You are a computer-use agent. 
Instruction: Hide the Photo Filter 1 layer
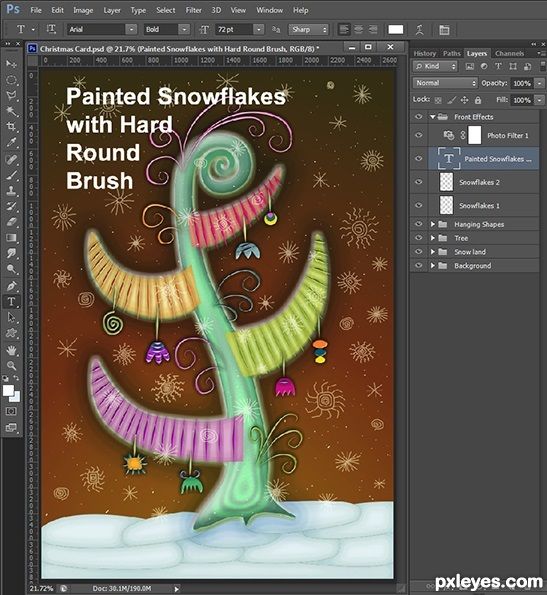point(419,135)
